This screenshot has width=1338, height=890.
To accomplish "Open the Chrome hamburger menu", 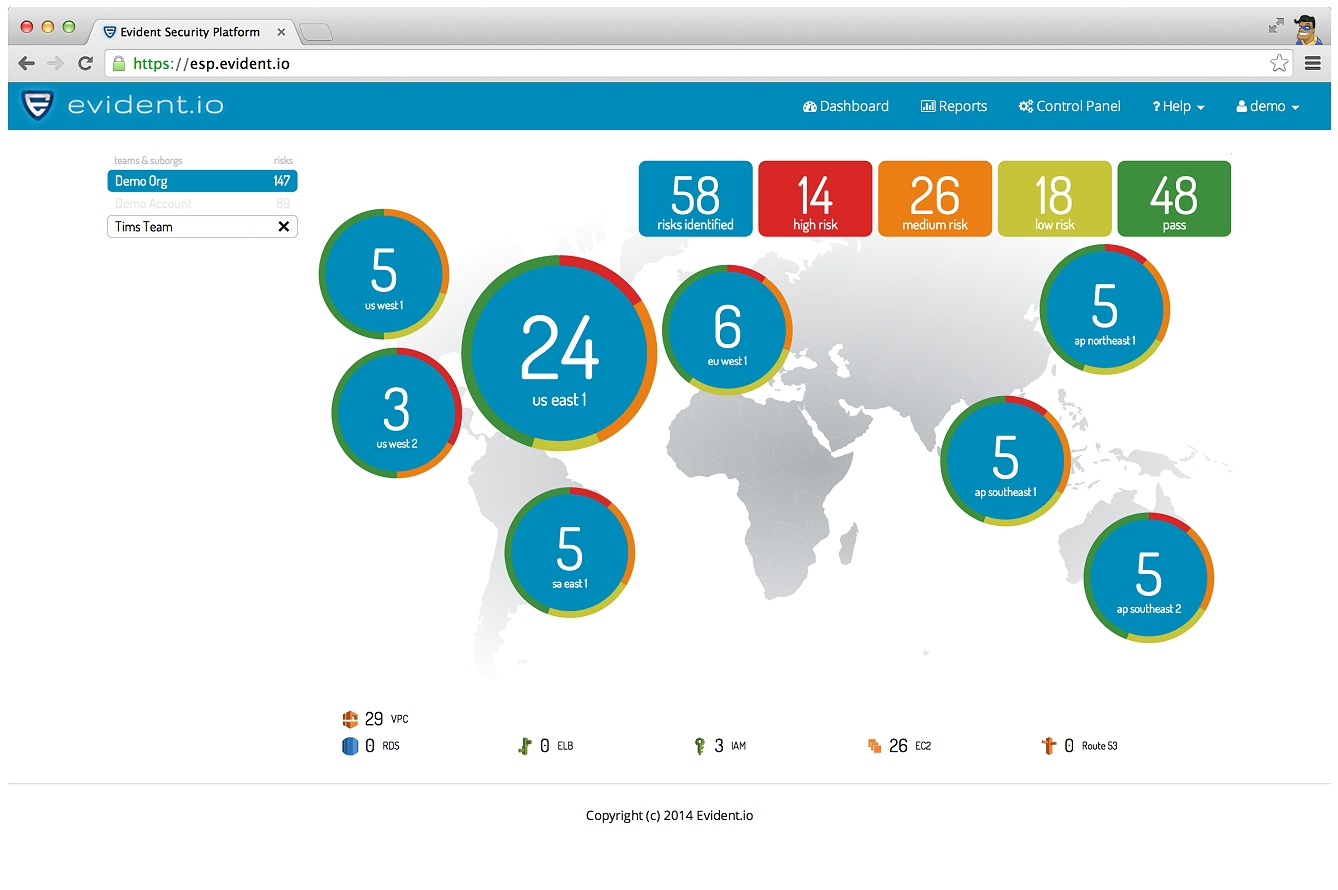I will click(1312, 63).
